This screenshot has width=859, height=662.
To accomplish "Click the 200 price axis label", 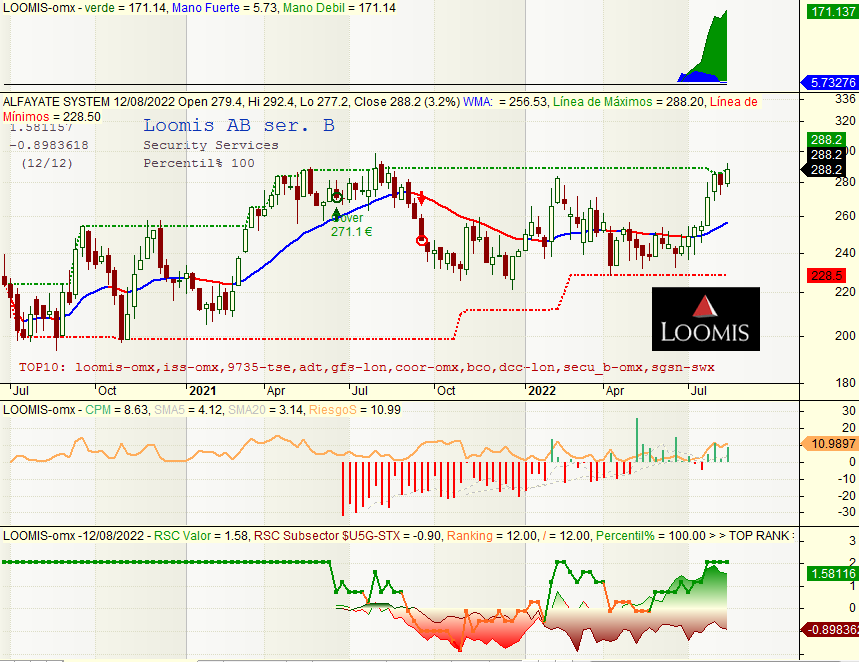I will click(845, 336).
